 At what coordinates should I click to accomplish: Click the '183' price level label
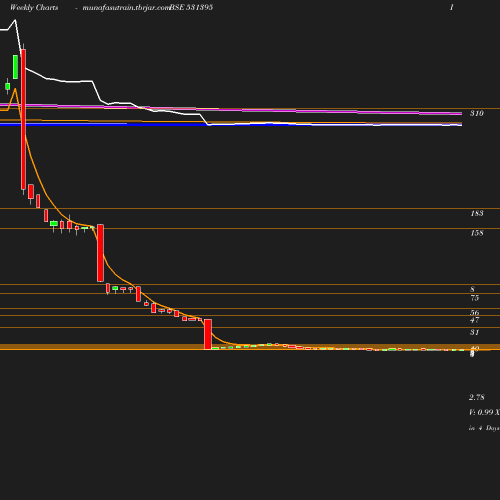[x=477, y=213]
